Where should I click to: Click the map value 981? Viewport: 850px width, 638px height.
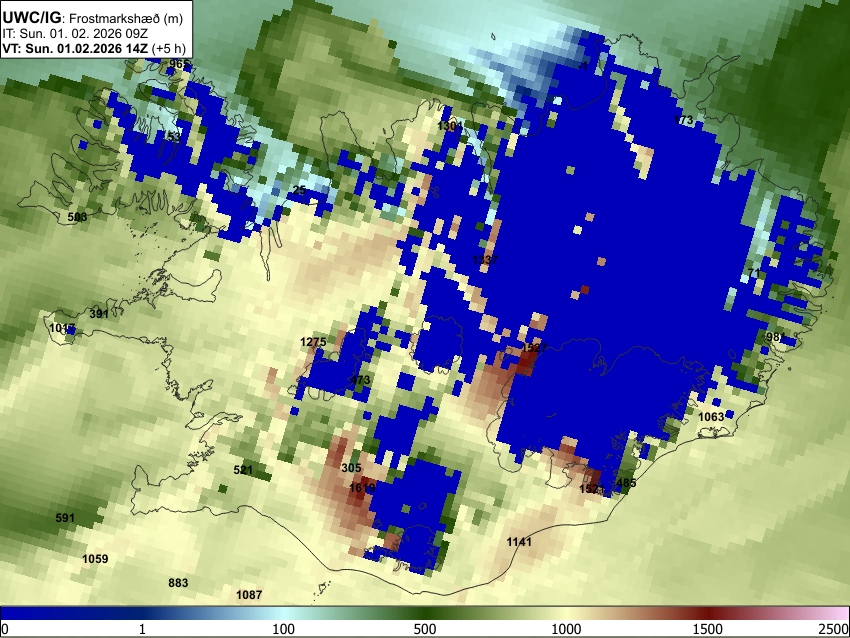(x=775, y=337)
